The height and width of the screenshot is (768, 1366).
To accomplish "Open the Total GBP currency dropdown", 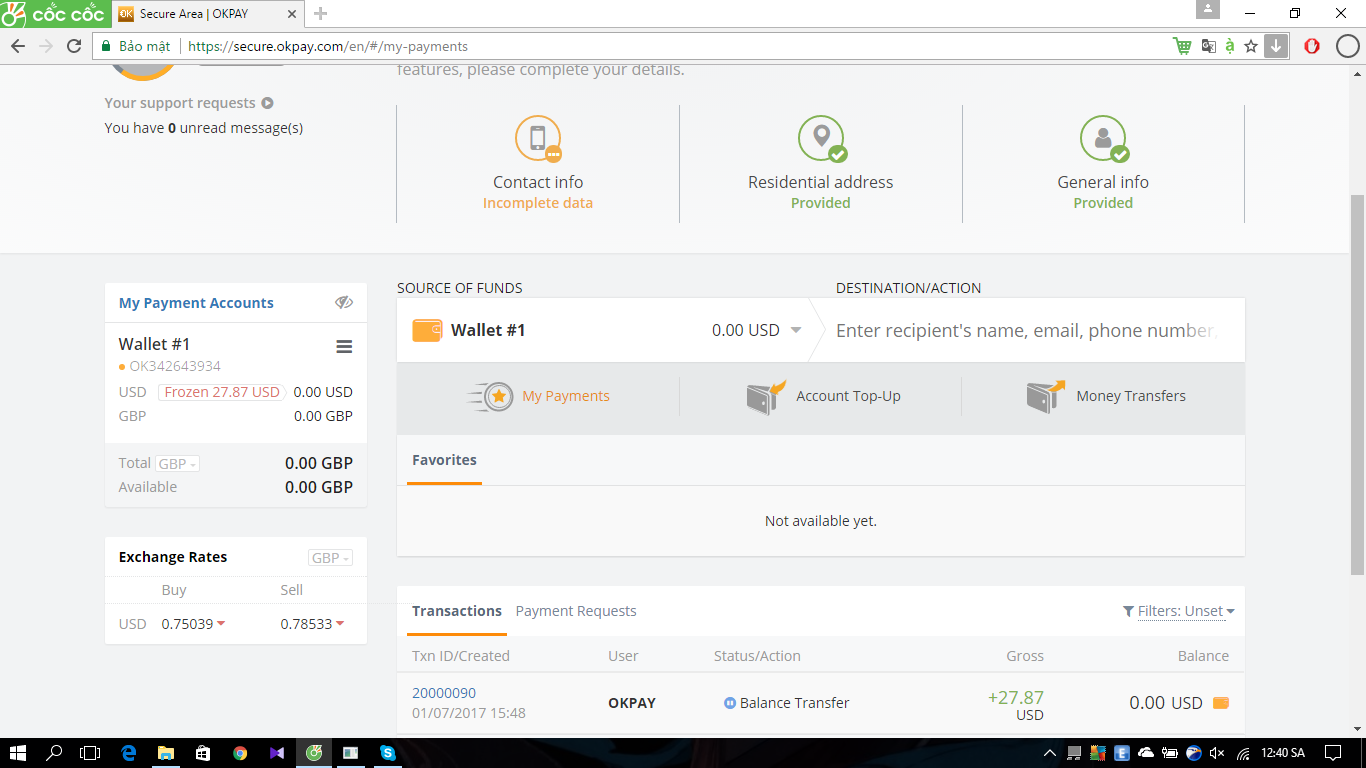I will (178, 464).
